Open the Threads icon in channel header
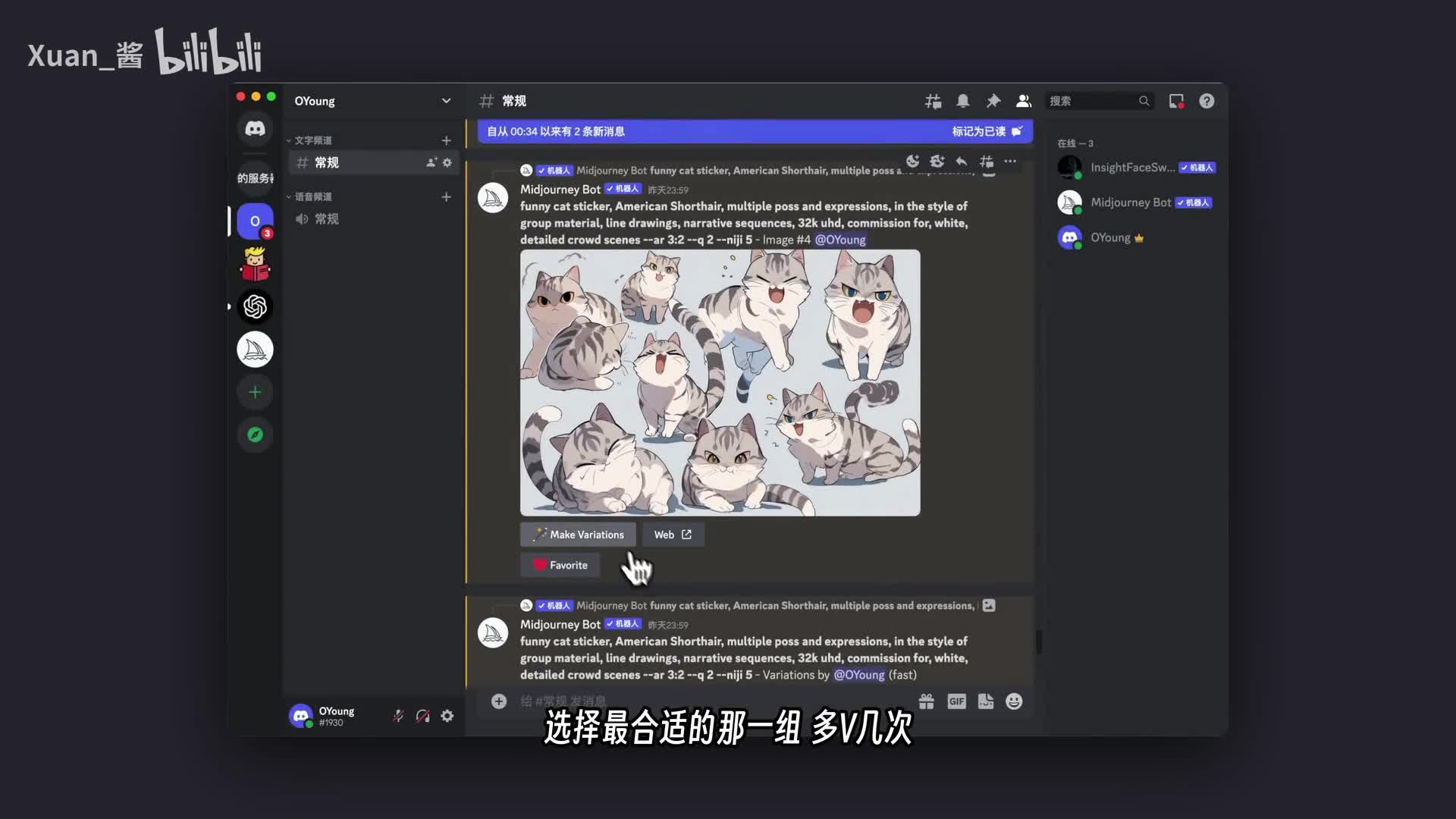Viewport: 1456px width, 819px height. (x=933, y=101)
